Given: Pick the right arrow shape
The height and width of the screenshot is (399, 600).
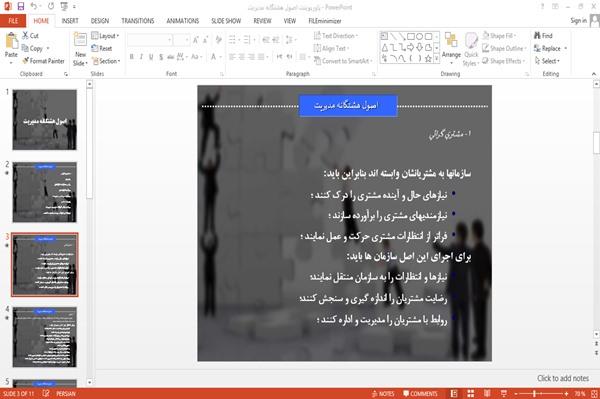Looking at the screenshot, I should click(x=411, y=47).
